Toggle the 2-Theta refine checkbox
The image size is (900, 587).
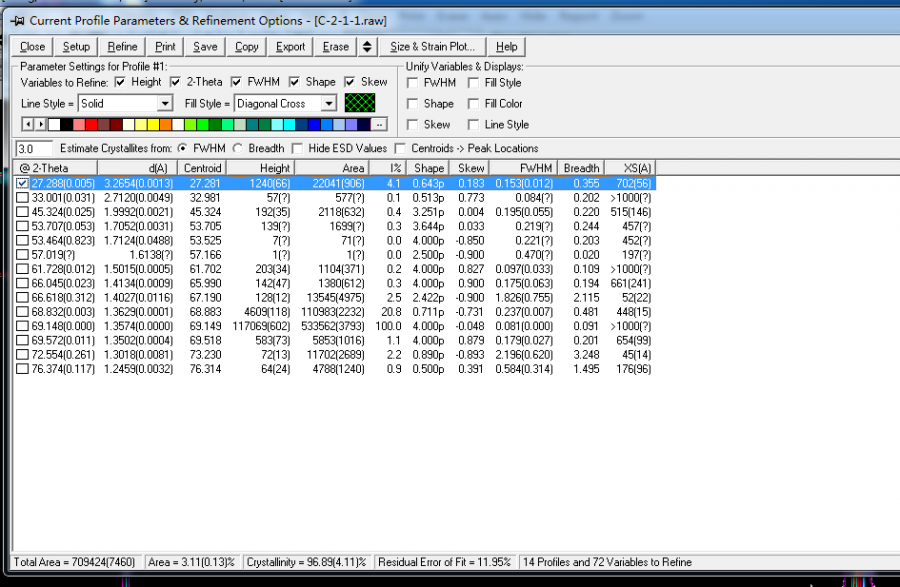click(x=175, y=82)
